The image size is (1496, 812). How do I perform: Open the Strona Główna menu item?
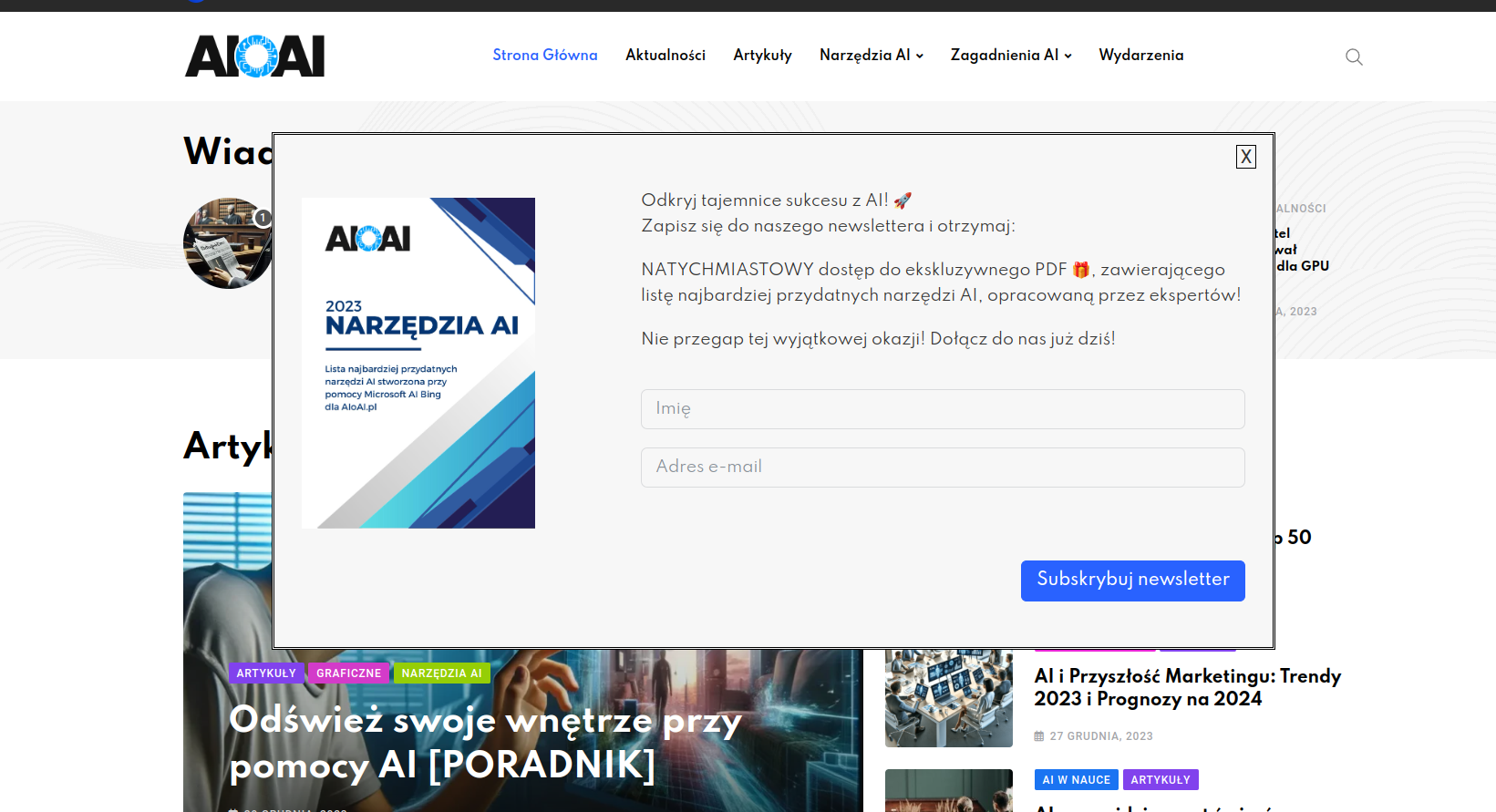point(544,56)
